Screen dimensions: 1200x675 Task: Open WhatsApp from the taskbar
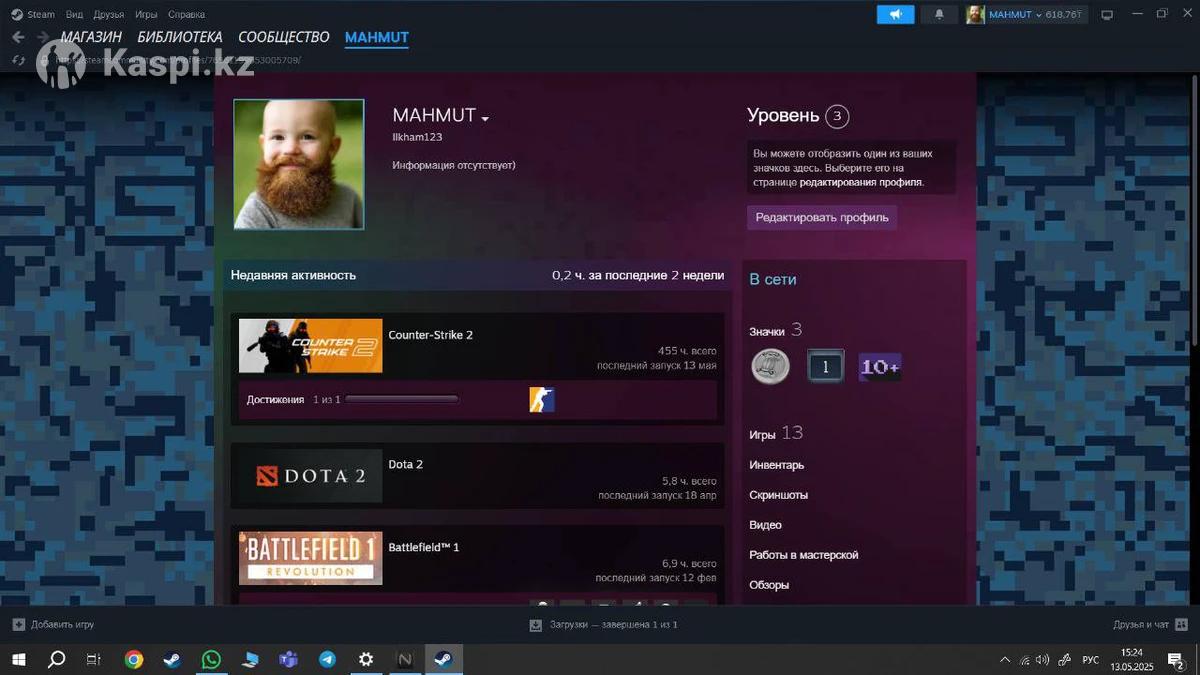pyautogui.click(x=211, y=659)
